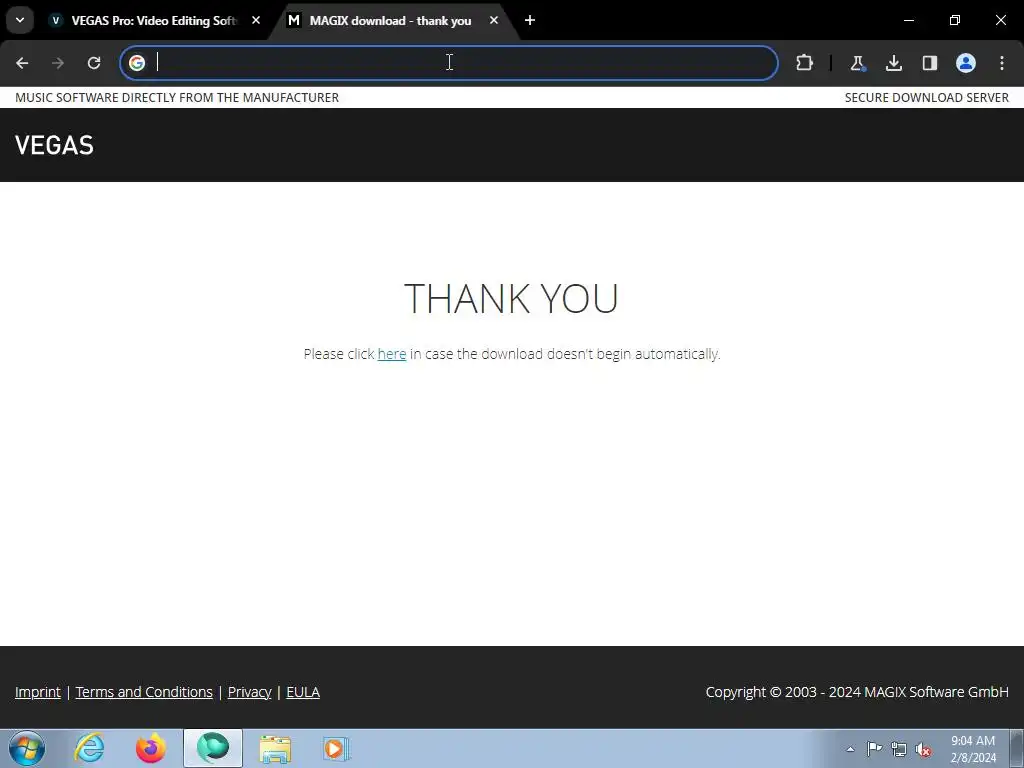Show the browser downloads

click(x=893, y=63)
